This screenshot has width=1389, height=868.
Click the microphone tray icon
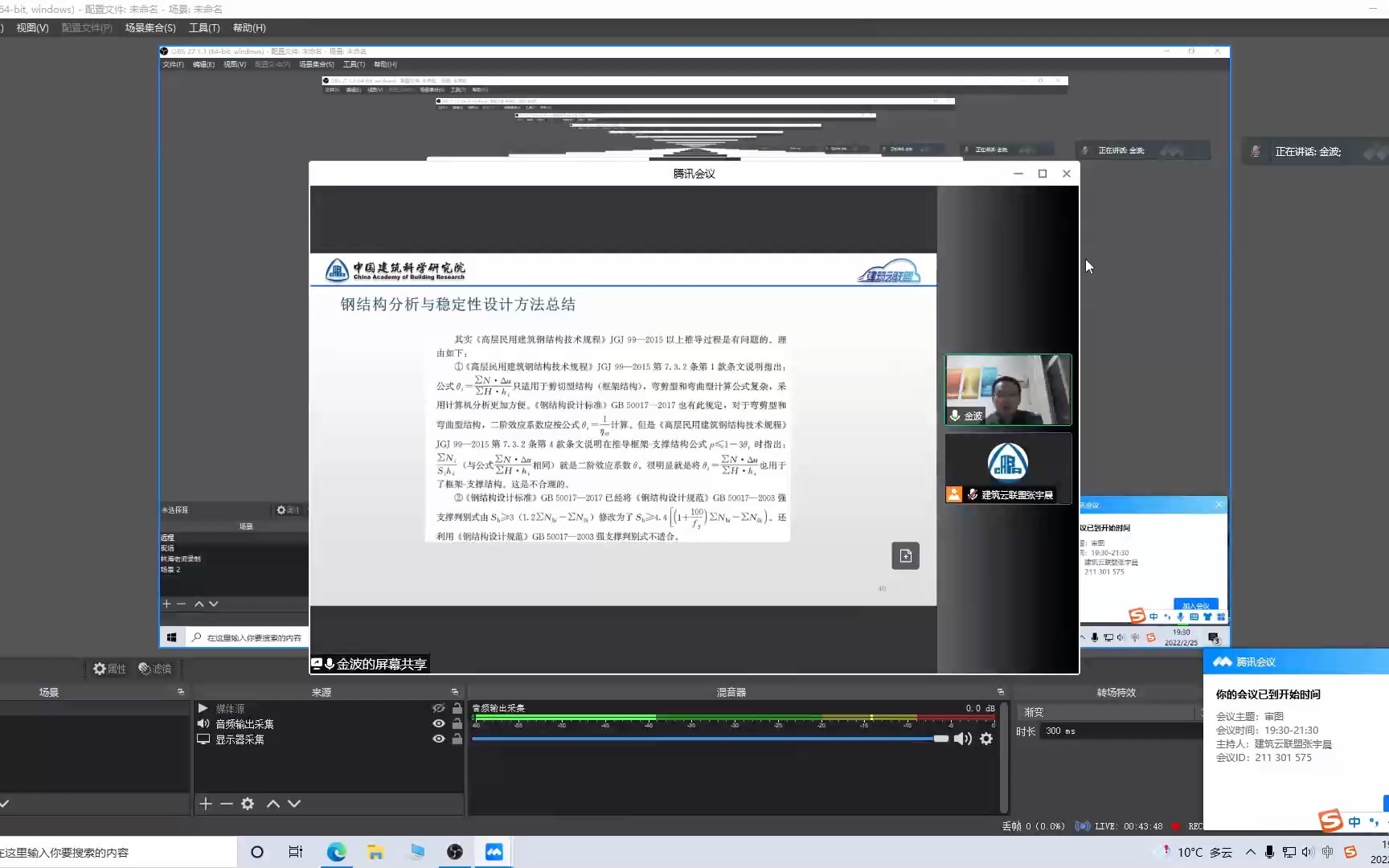1269,852
